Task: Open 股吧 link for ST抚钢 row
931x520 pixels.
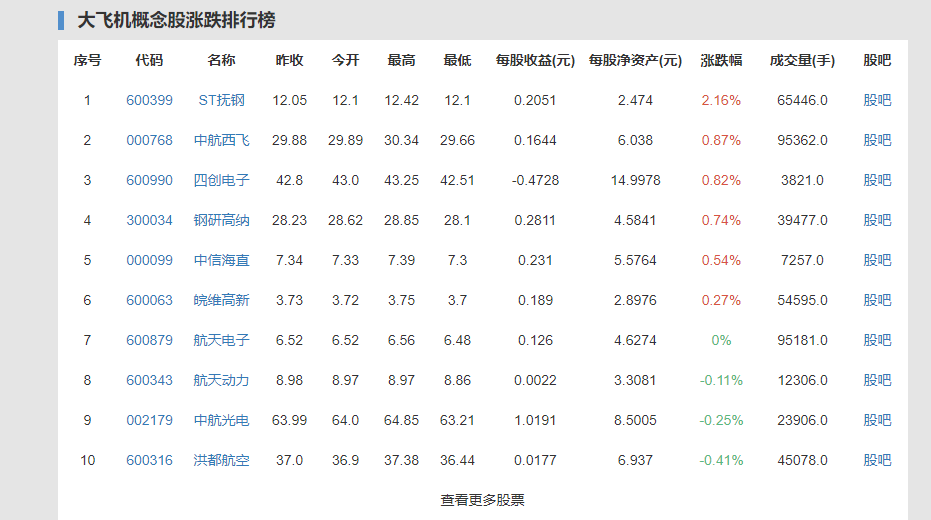Action: pyautogui.click(x=877, y=100)
